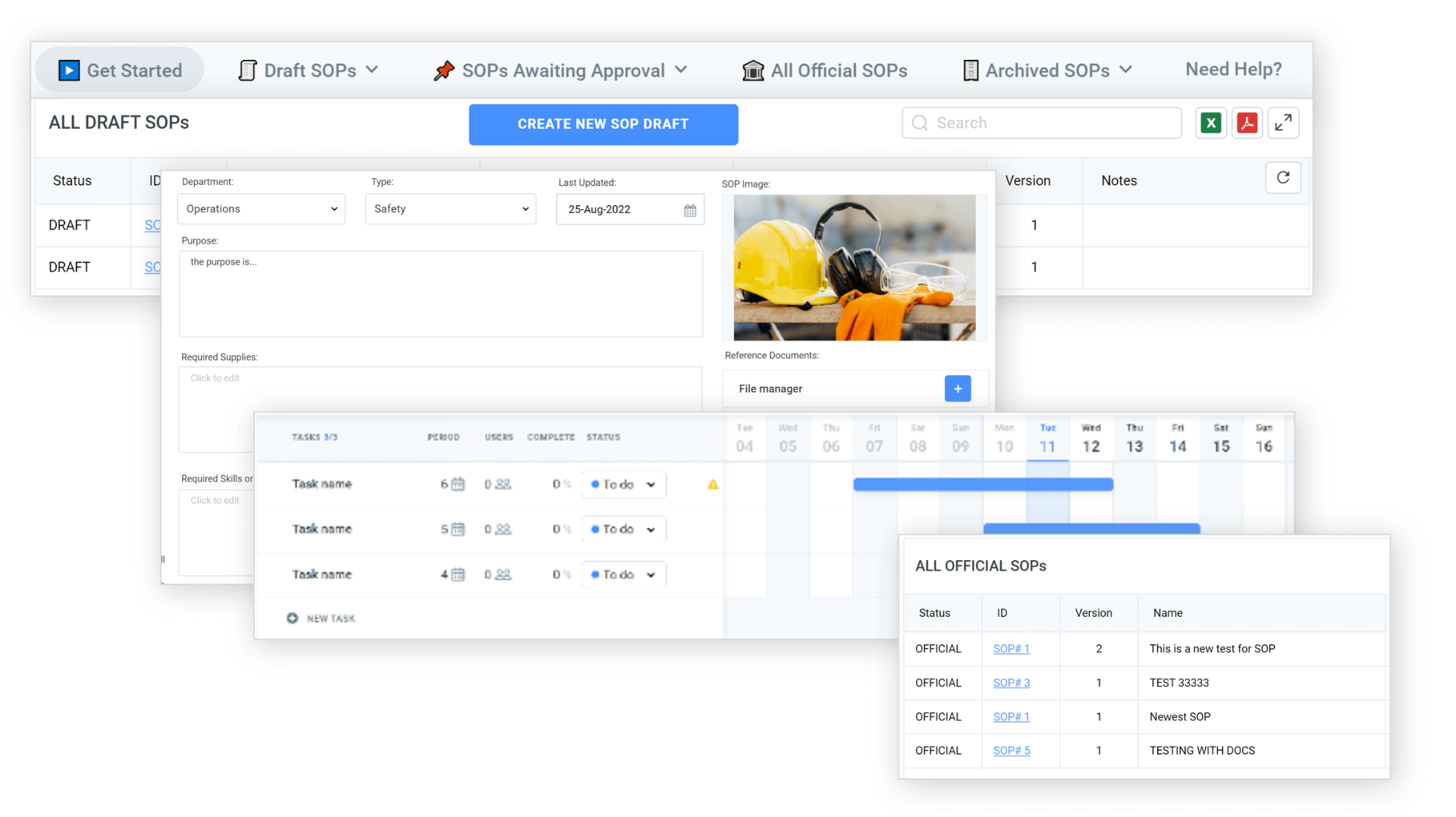Screen dimensions: 1456x817
Task: Open the SOP# 5 link
Action: tap(1012, 751)
